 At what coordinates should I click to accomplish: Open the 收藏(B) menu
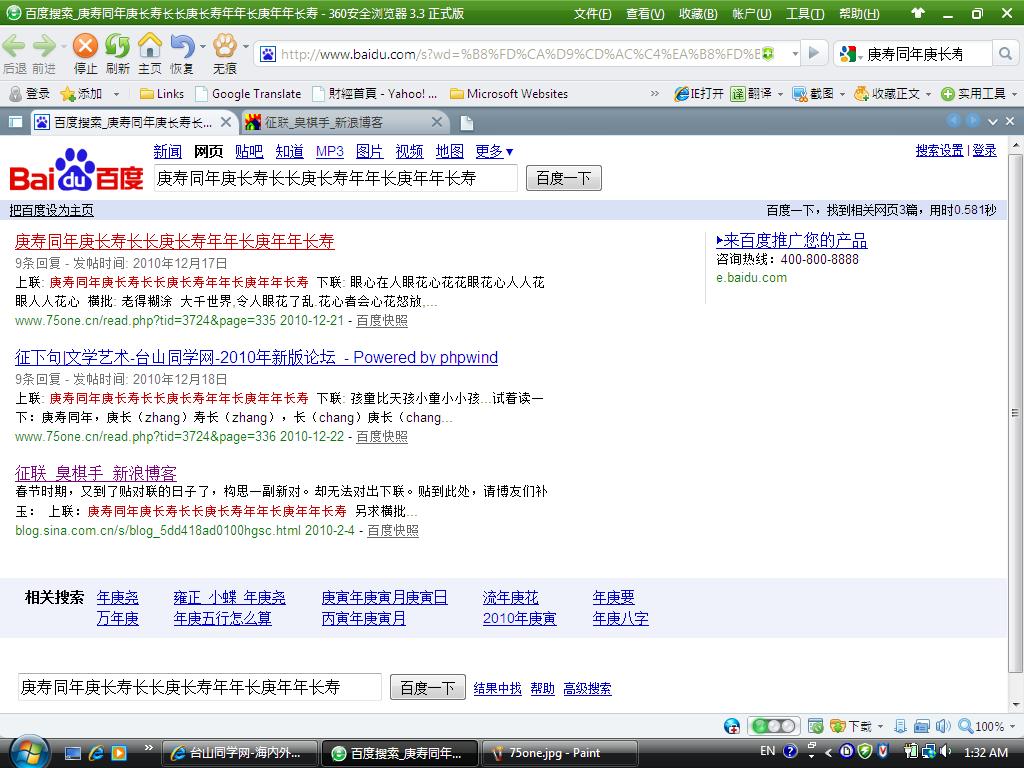tap(698, 14)
